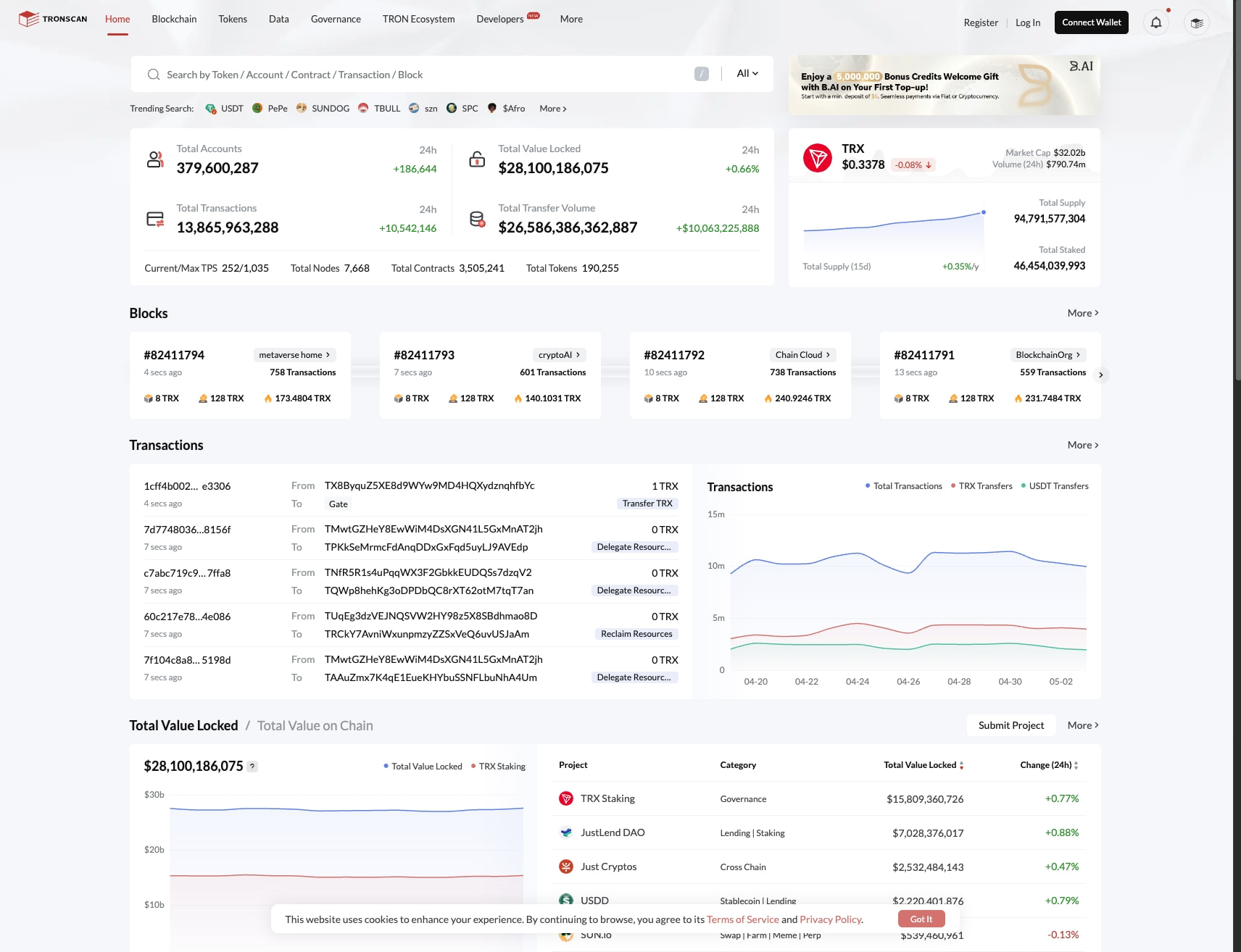
Task: Open metaverse home producer chip
Action: coord(294,355)
